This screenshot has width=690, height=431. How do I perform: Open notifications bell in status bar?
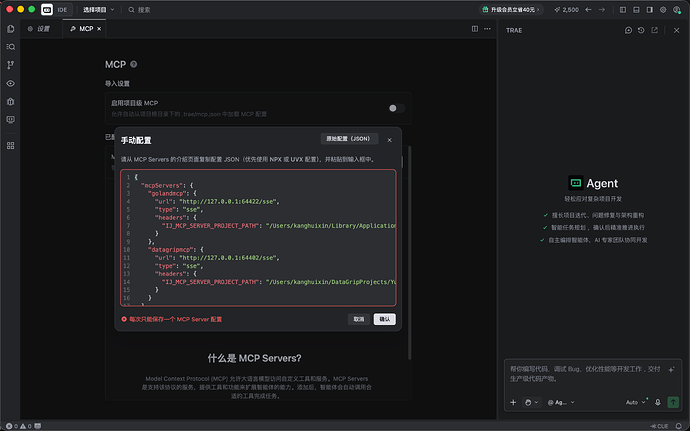pos(679,426)
